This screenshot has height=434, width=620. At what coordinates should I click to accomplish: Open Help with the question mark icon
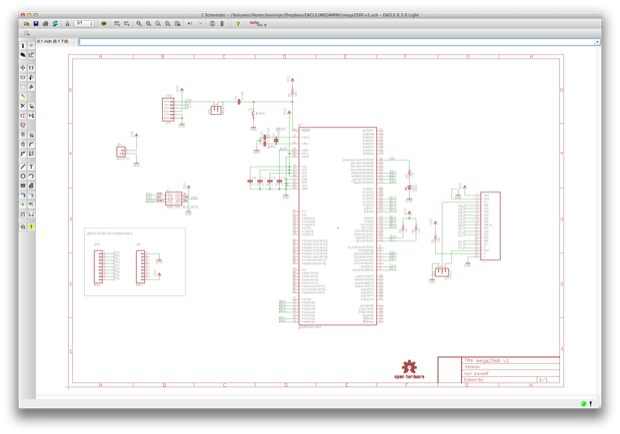tap(238, 24)
